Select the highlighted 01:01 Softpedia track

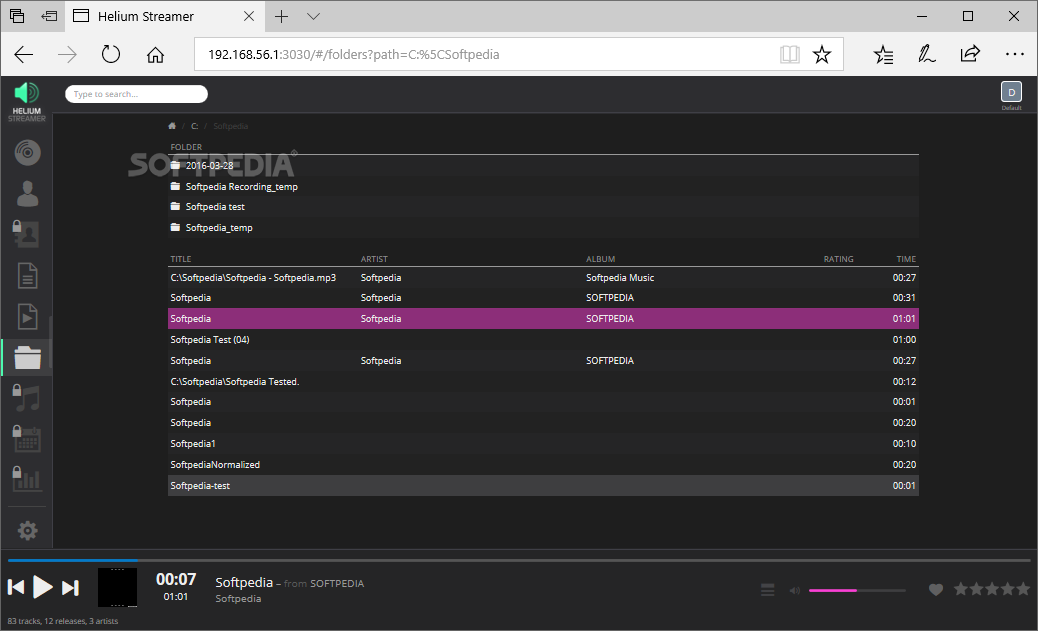tap(543, 318)
